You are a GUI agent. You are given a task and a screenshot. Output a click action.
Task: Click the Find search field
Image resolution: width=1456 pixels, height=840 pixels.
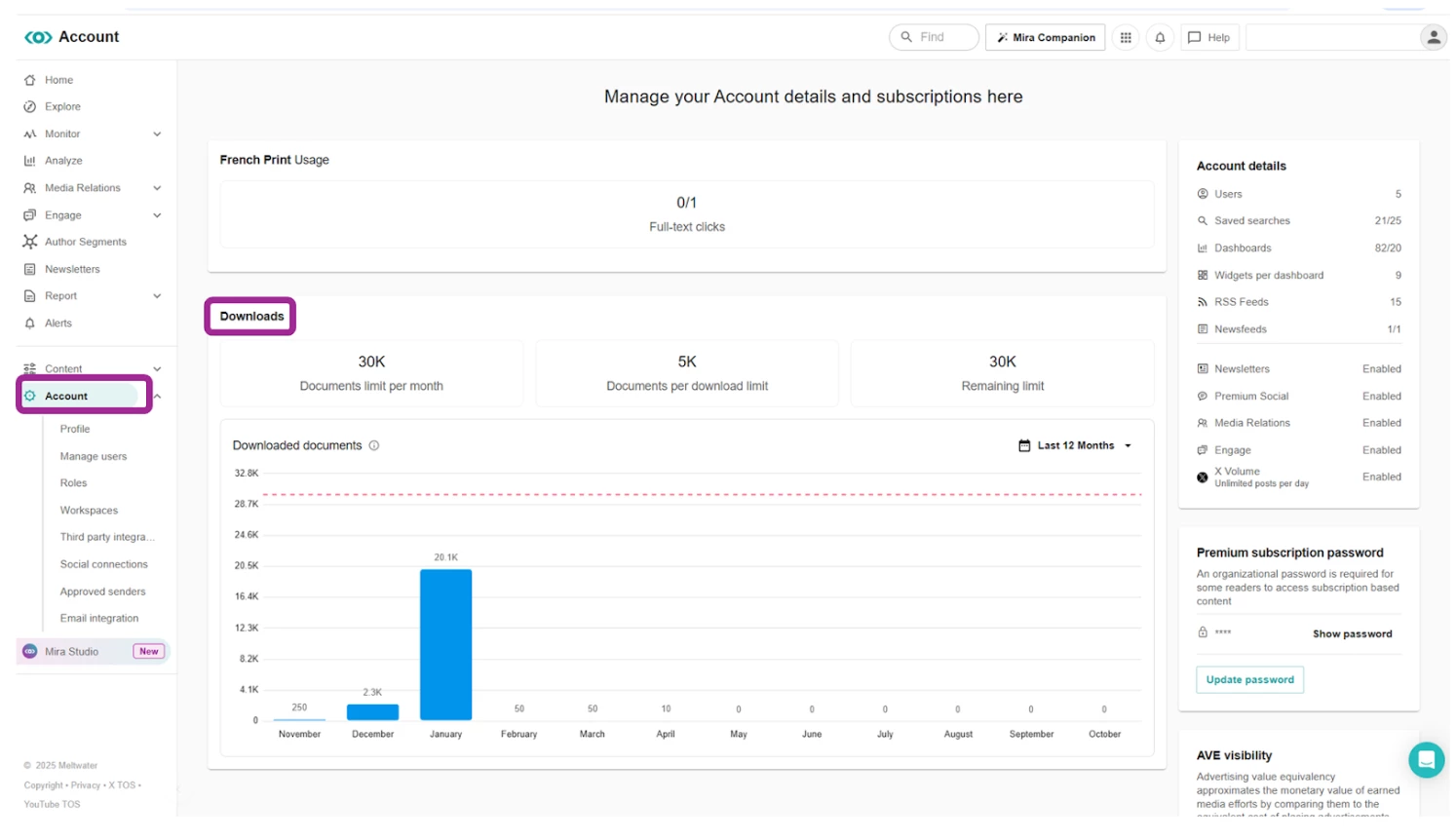[x=934, y=37]
